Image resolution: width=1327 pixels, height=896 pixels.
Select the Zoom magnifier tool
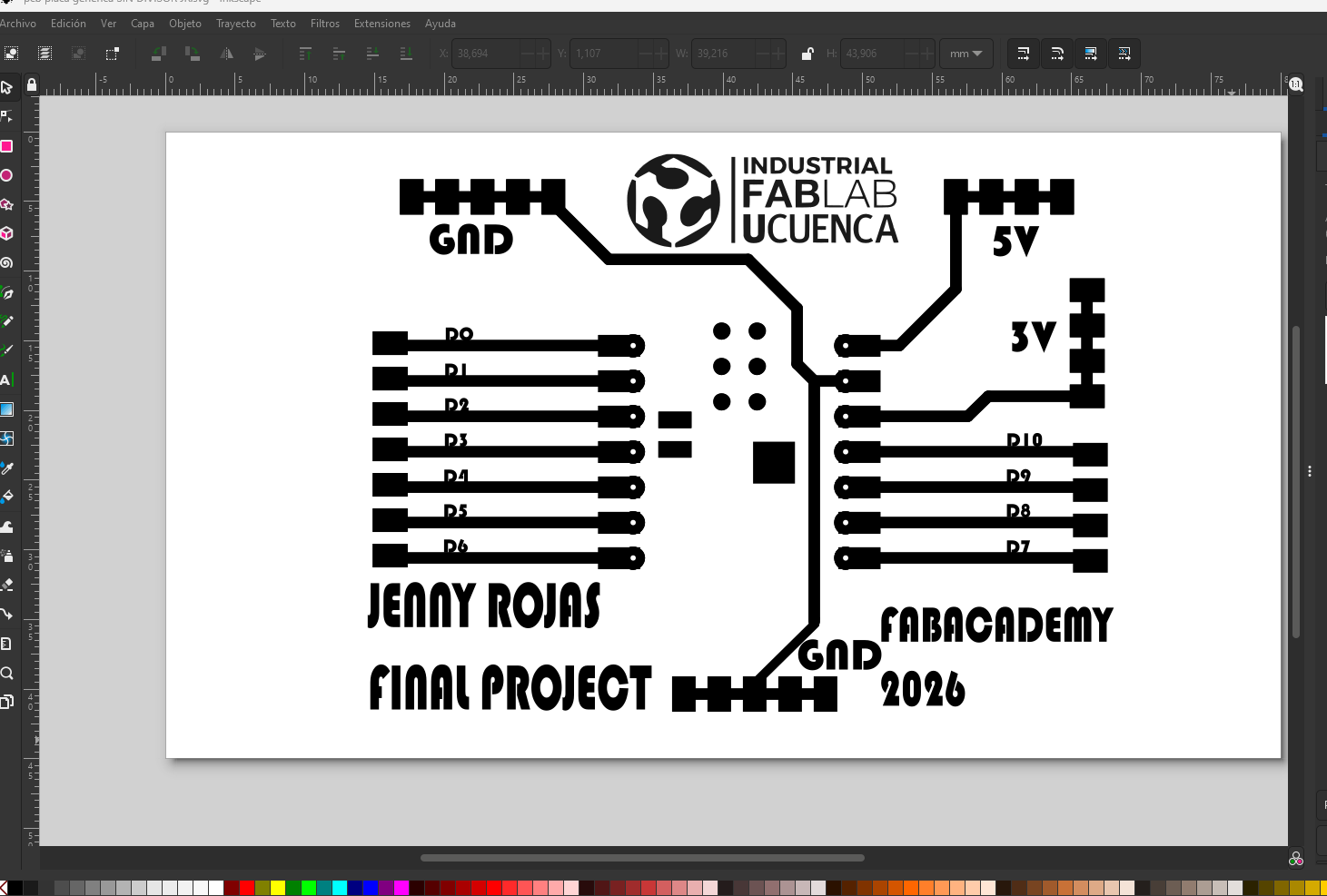pyautogui.click(x=6, y=673)
